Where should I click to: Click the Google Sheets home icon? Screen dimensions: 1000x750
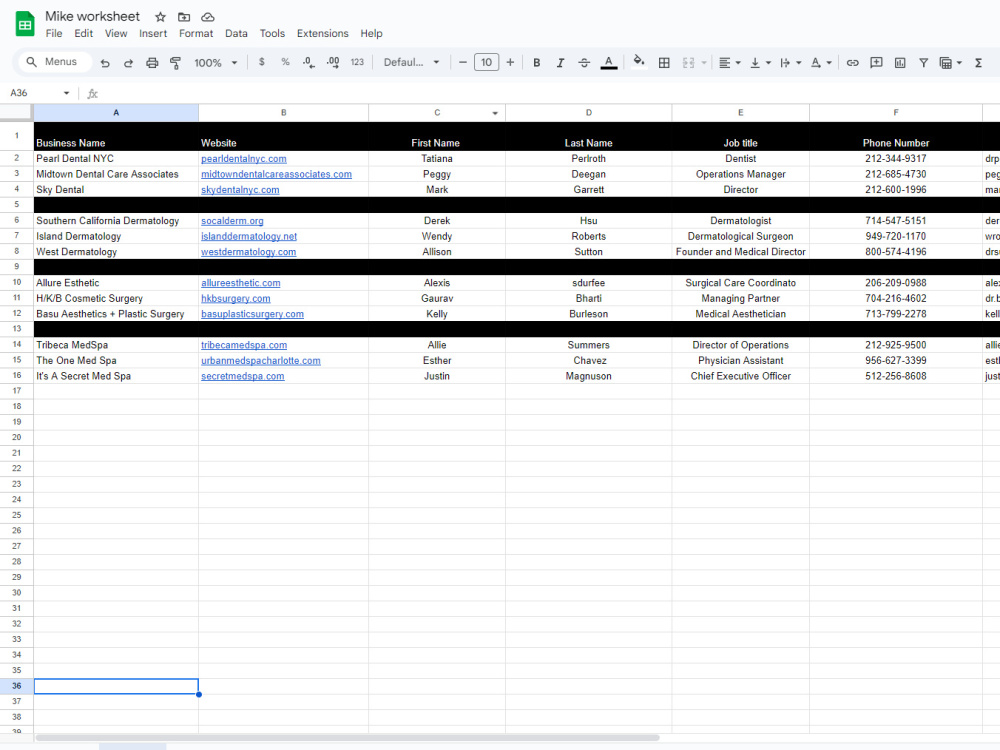[25, 24]
